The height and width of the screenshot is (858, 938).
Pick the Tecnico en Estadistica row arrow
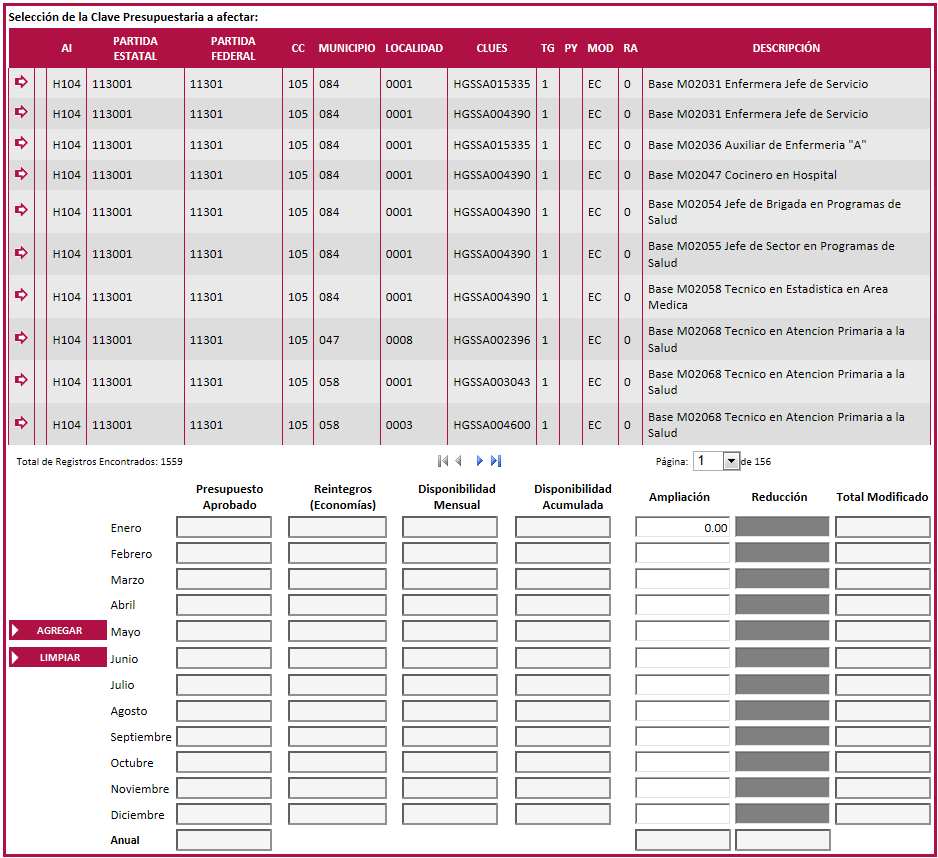point(21,295)
